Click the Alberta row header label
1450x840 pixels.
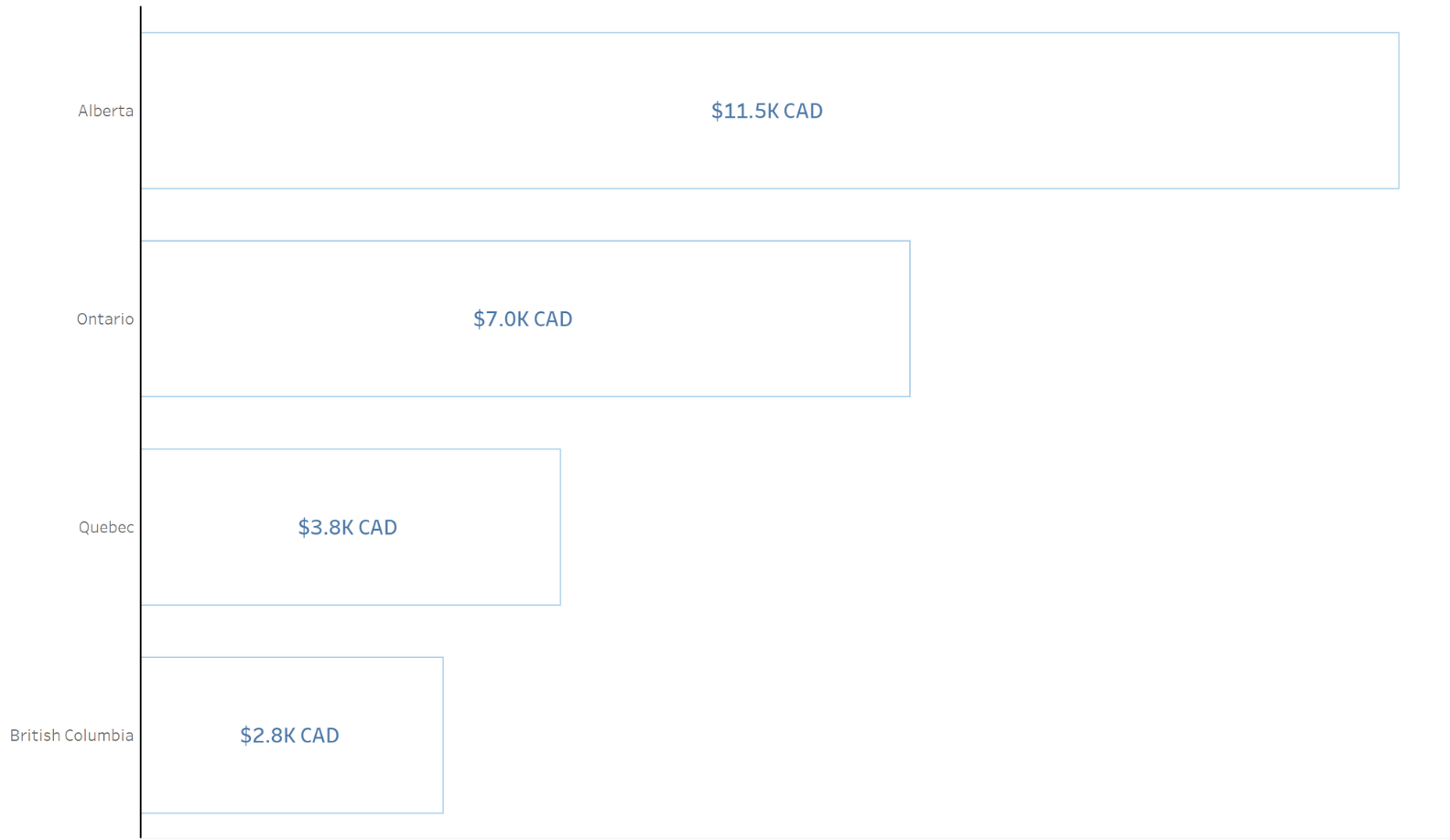pyautogui.click(x=105, y=111)
